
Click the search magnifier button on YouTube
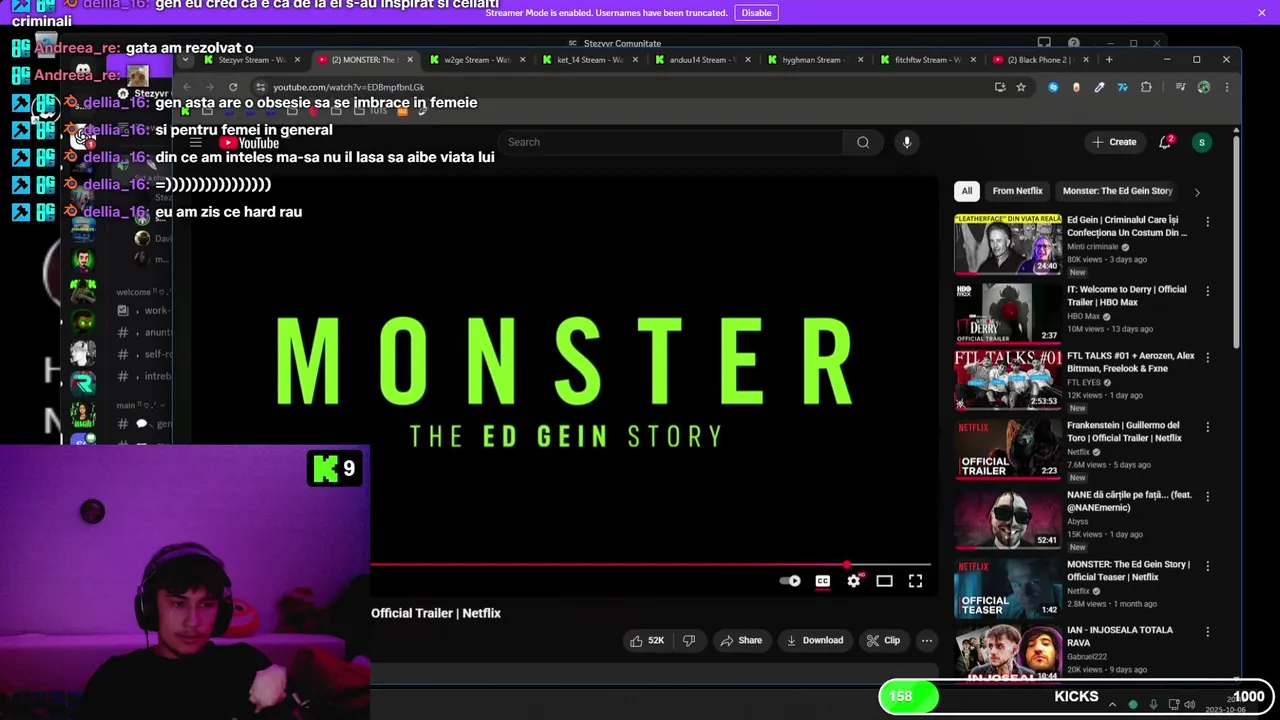coord(863,142)
